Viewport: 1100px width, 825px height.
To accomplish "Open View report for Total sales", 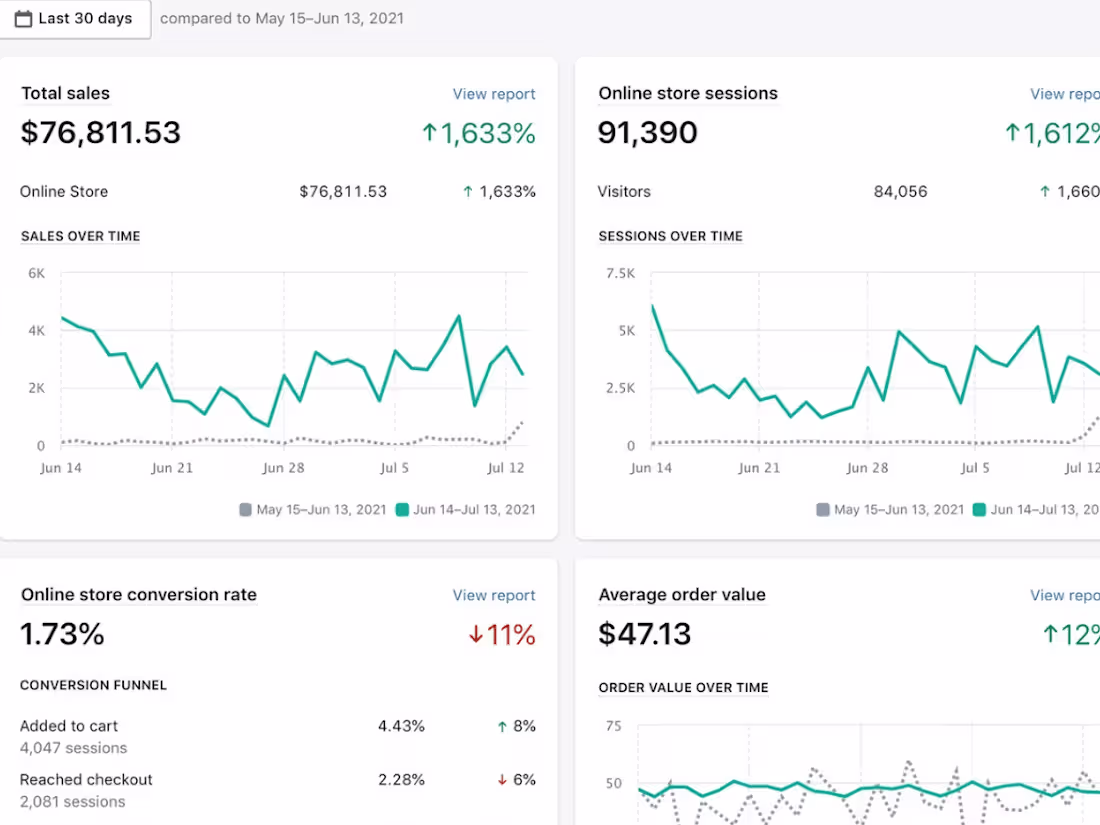I will 494,93.
